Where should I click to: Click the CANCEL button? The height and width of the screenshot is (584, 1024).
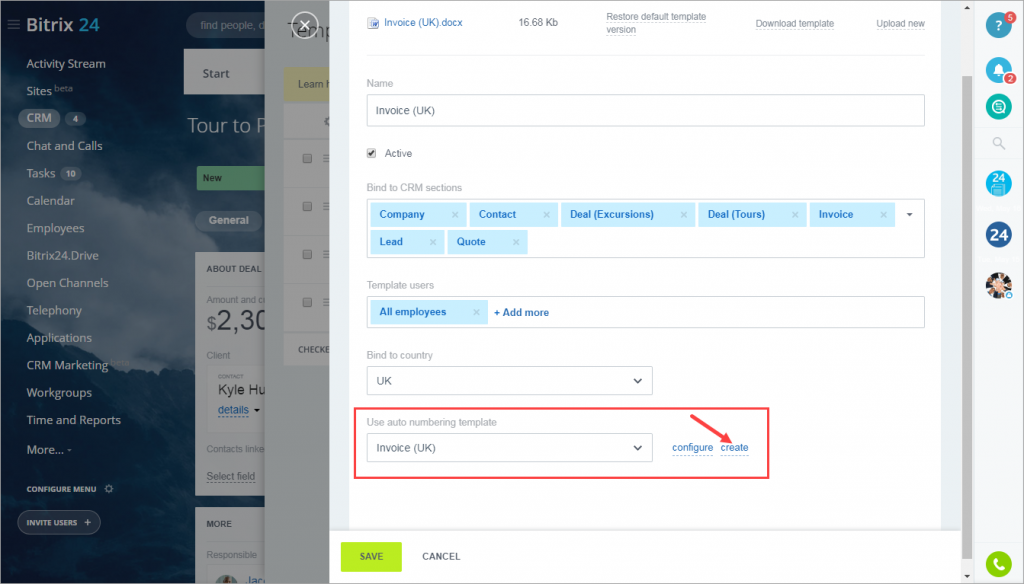click(441, 557)
